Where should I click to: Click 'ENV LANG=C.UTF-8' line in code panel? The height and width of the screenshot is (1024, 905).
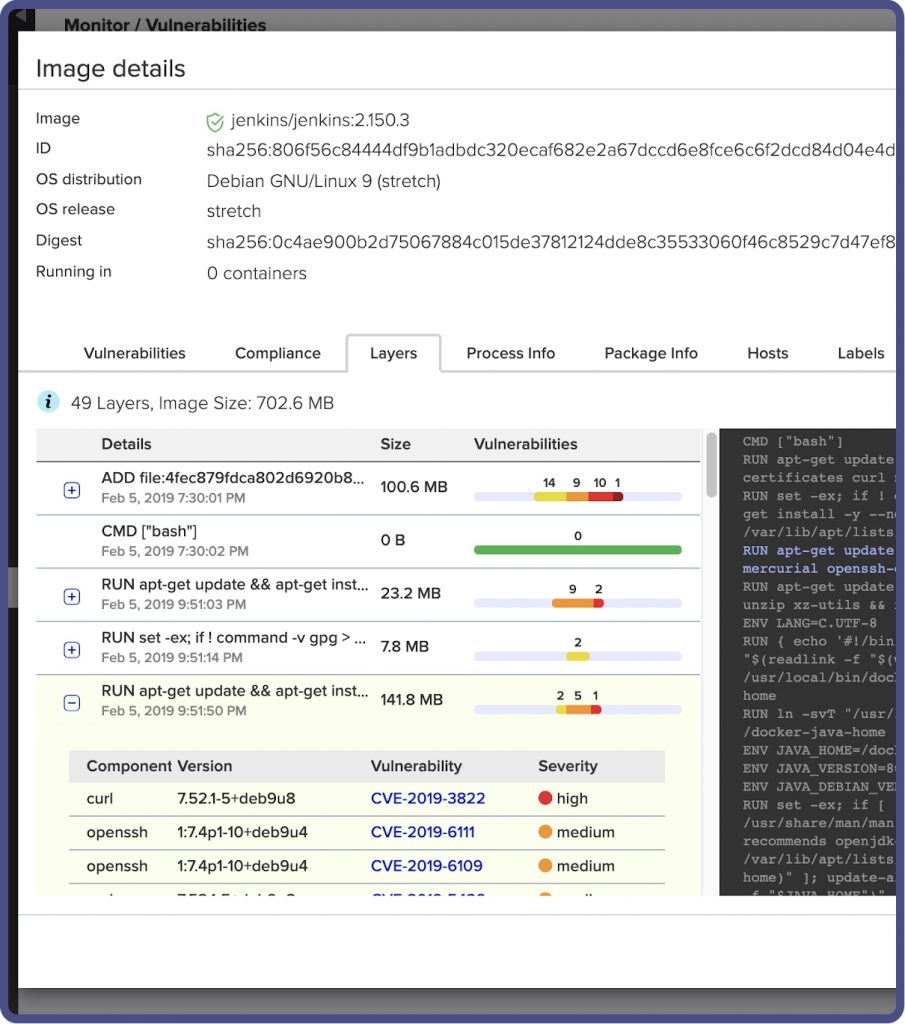tap(810, 623)
